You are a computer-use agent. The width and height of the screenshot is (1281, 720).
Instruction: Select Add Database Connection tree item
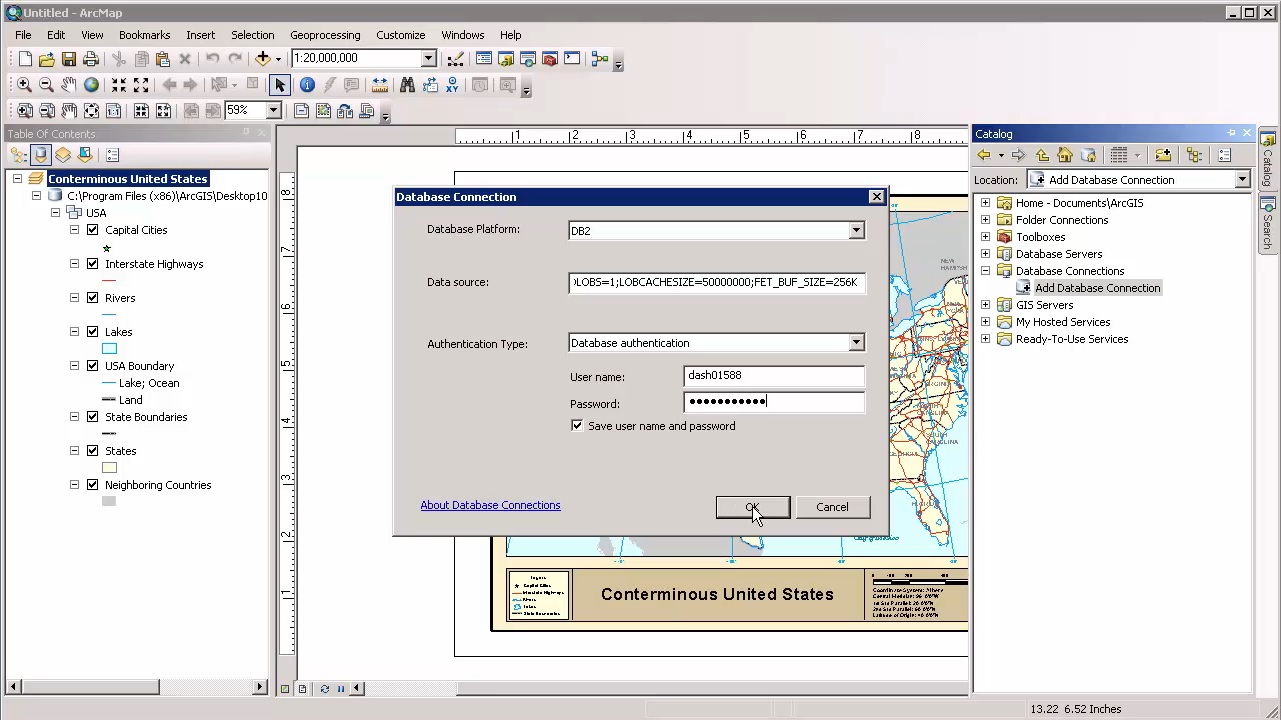1097,288
